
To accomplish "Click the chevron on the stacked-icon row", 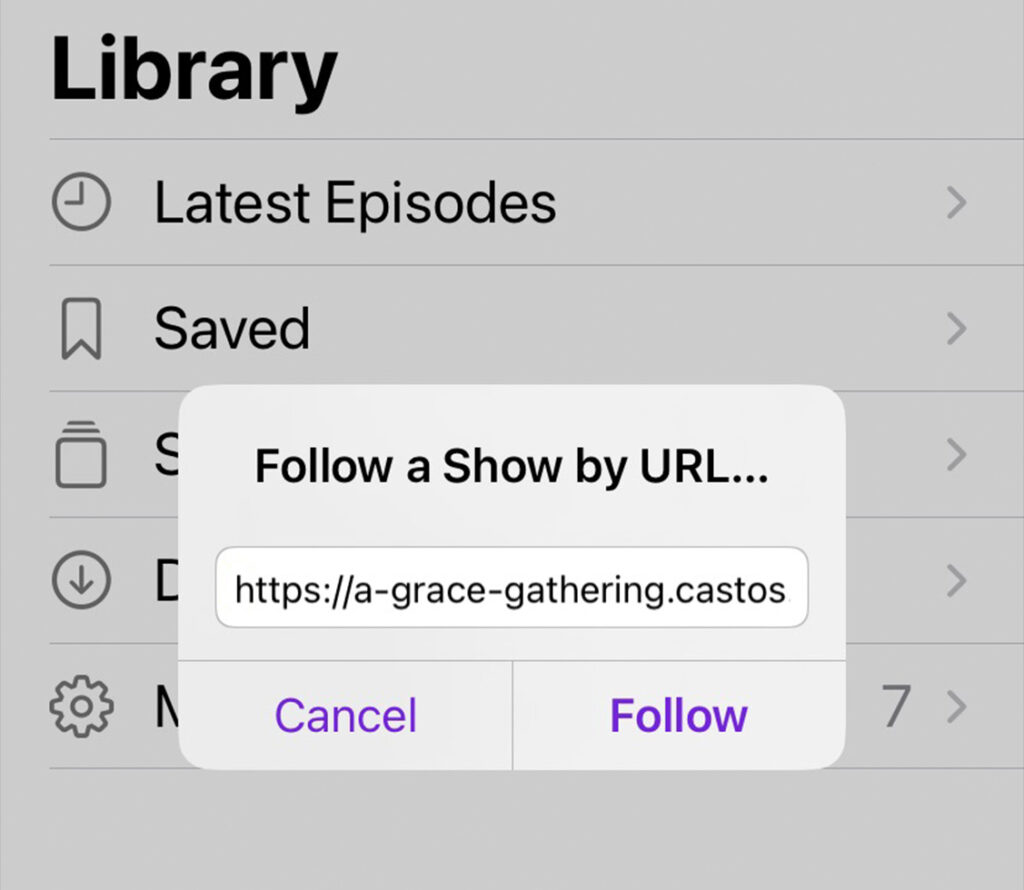I will pos(957,456).
